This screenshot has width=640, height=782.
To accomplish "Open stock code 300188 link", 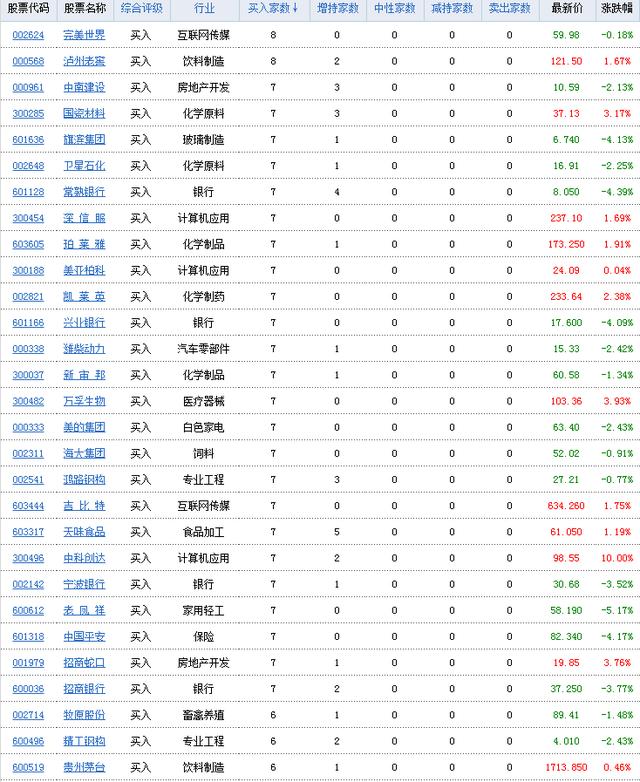I will pyautogui.click(x=28, y=271).
